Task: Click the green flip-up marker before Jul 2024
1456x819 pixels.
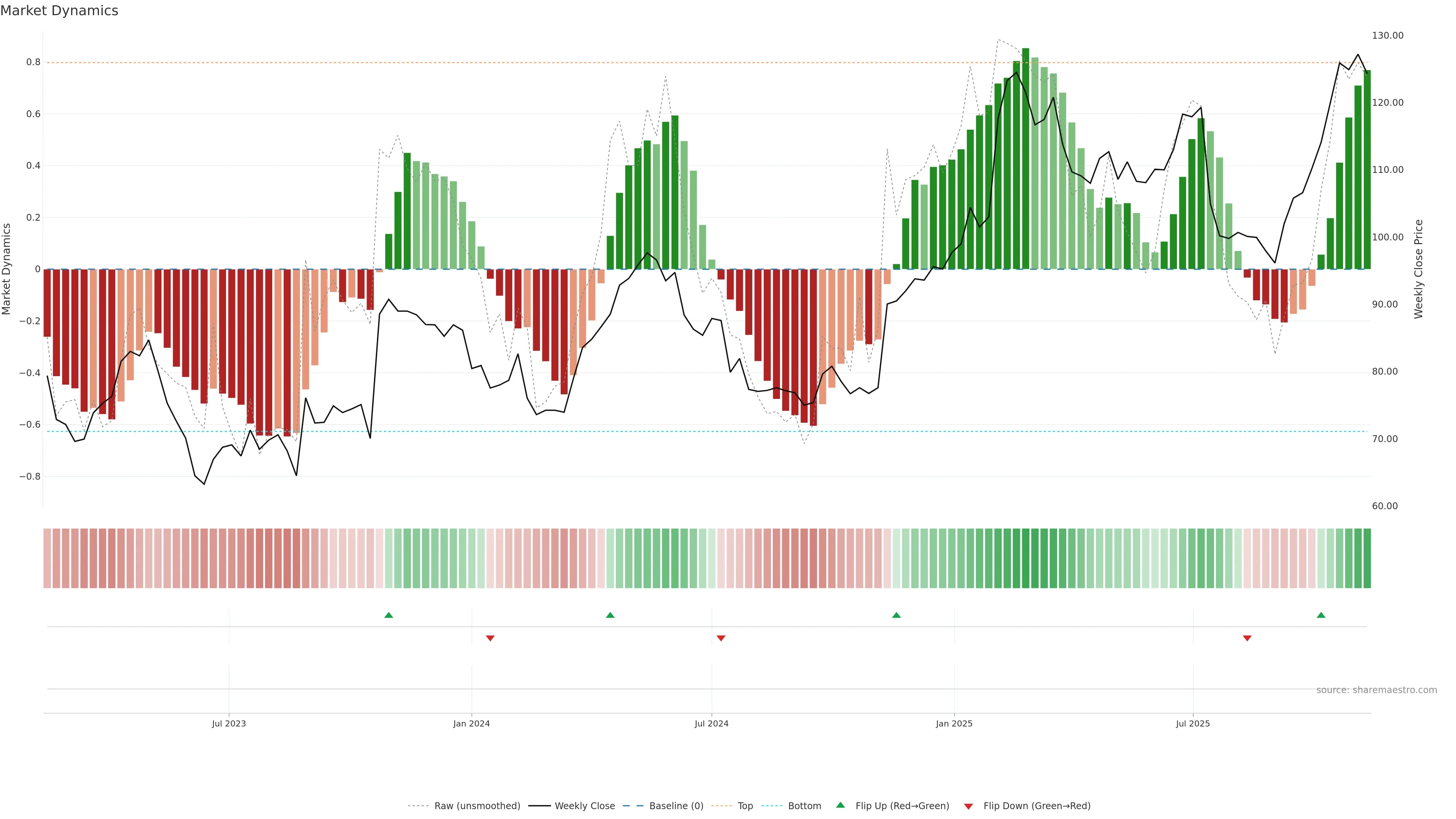Action: click(x=610, y=615)
